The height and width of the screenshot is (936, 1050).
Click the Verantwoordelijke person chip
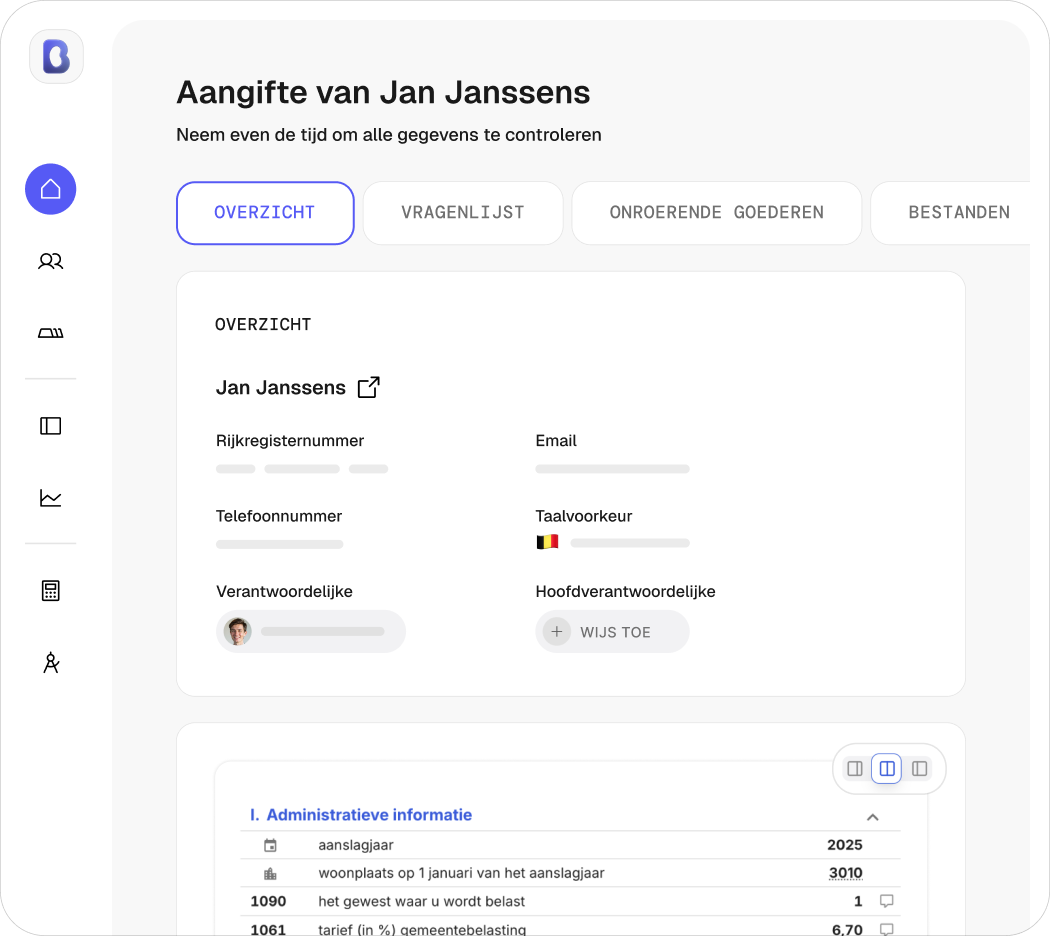pos(311,631)
